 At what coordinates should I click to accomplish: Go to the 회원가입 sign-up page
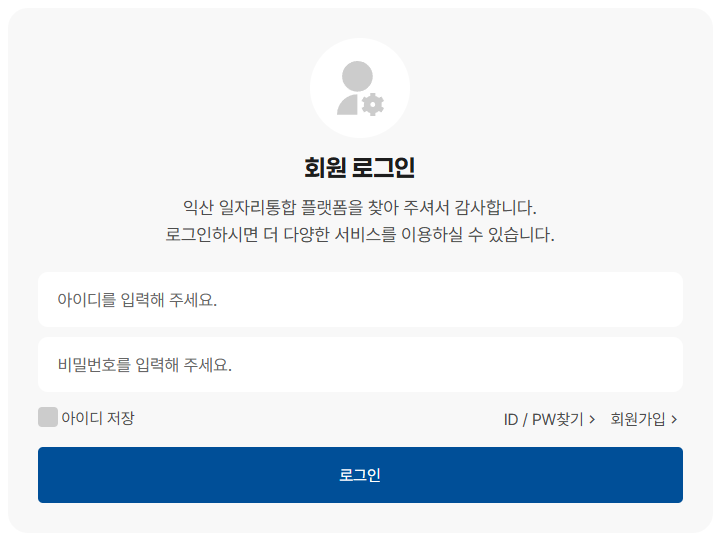[638, 420]
